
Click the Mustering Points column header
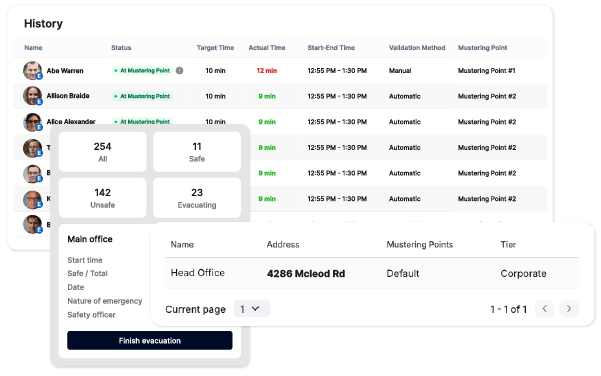(x=420, y=245)
